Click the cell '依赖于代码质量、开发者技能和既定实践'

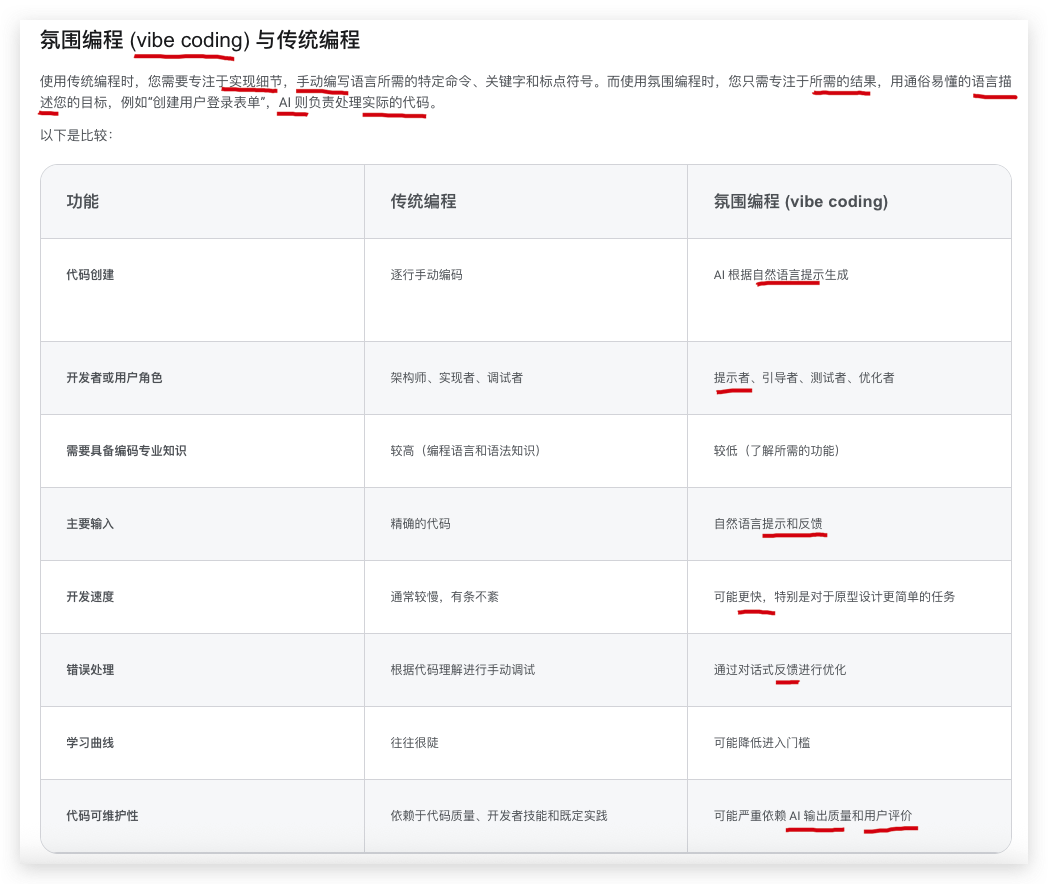pos(499,816)
